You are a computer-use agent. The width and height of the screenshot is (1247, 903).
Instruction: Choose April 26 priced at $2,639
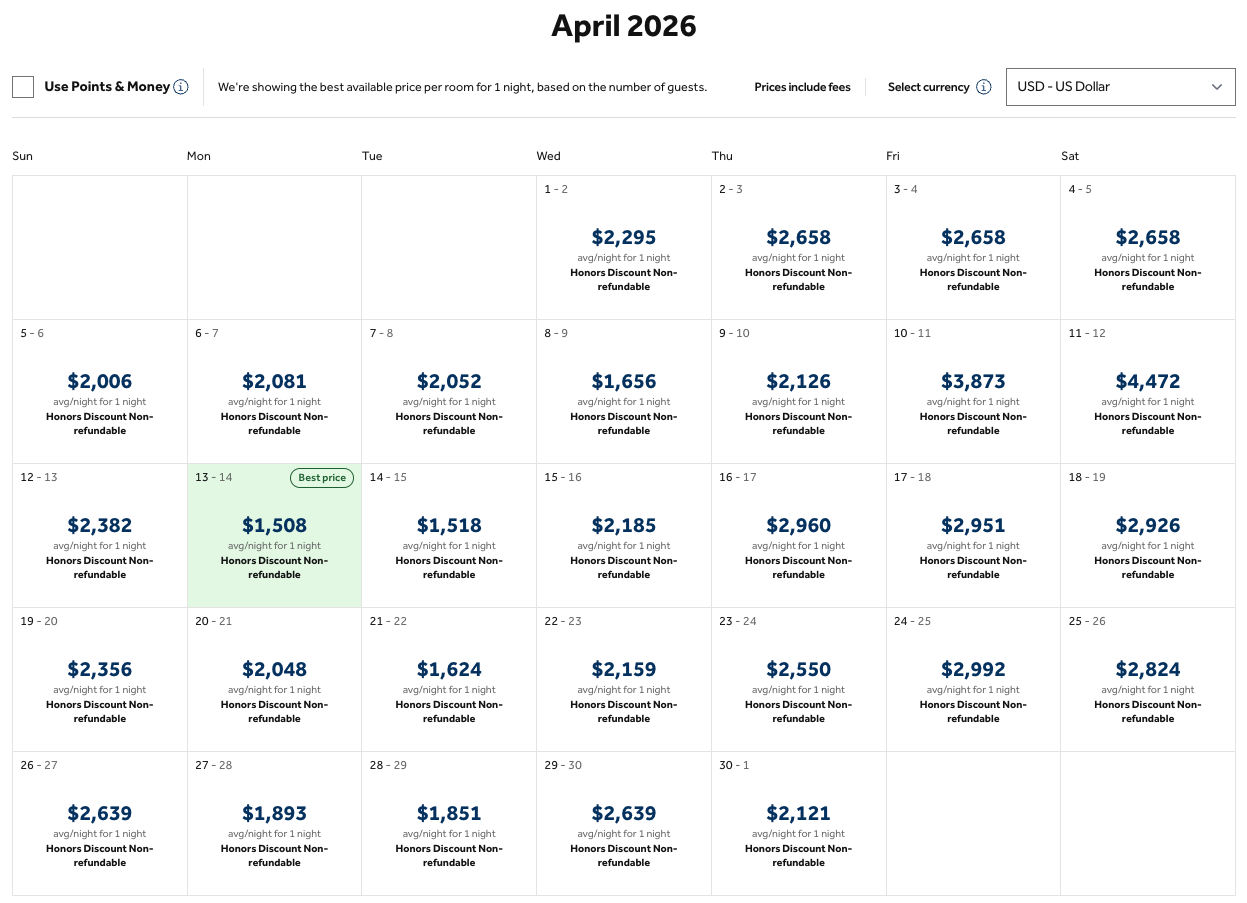[x=99, y=822]
